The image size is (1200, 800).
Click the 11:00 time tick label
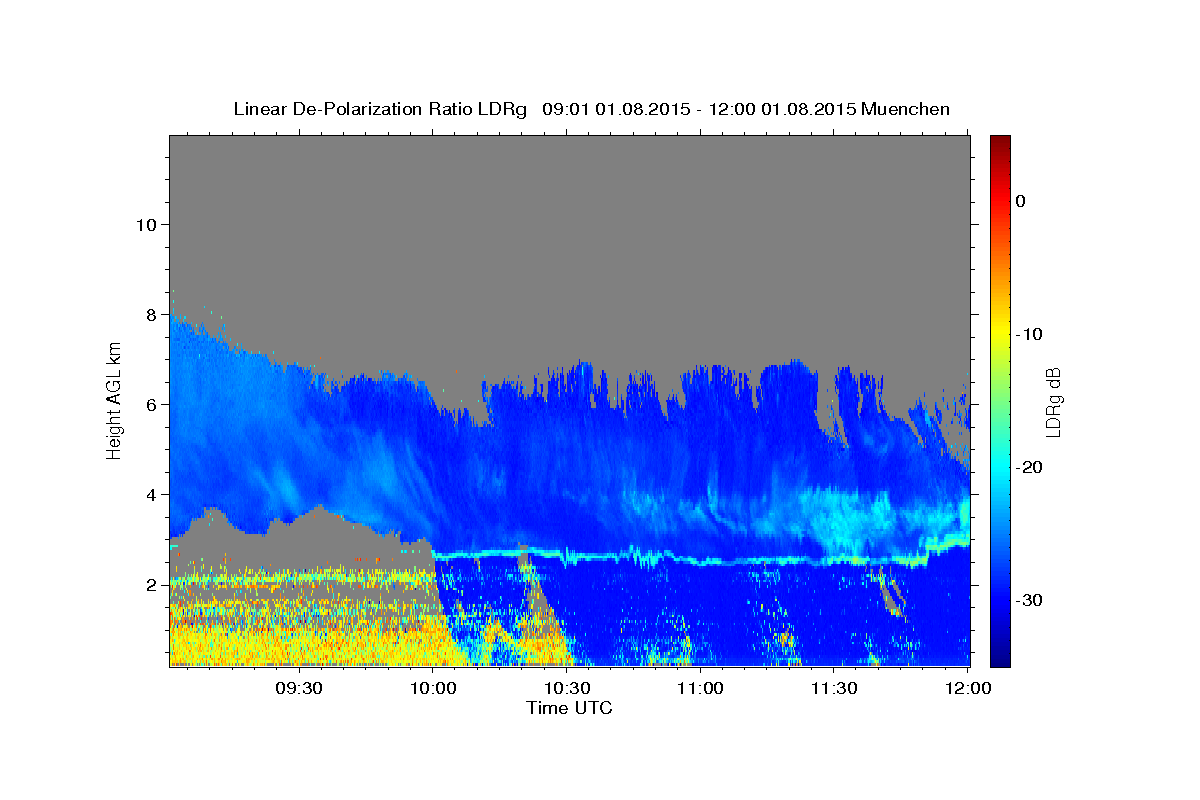point(700,688)
